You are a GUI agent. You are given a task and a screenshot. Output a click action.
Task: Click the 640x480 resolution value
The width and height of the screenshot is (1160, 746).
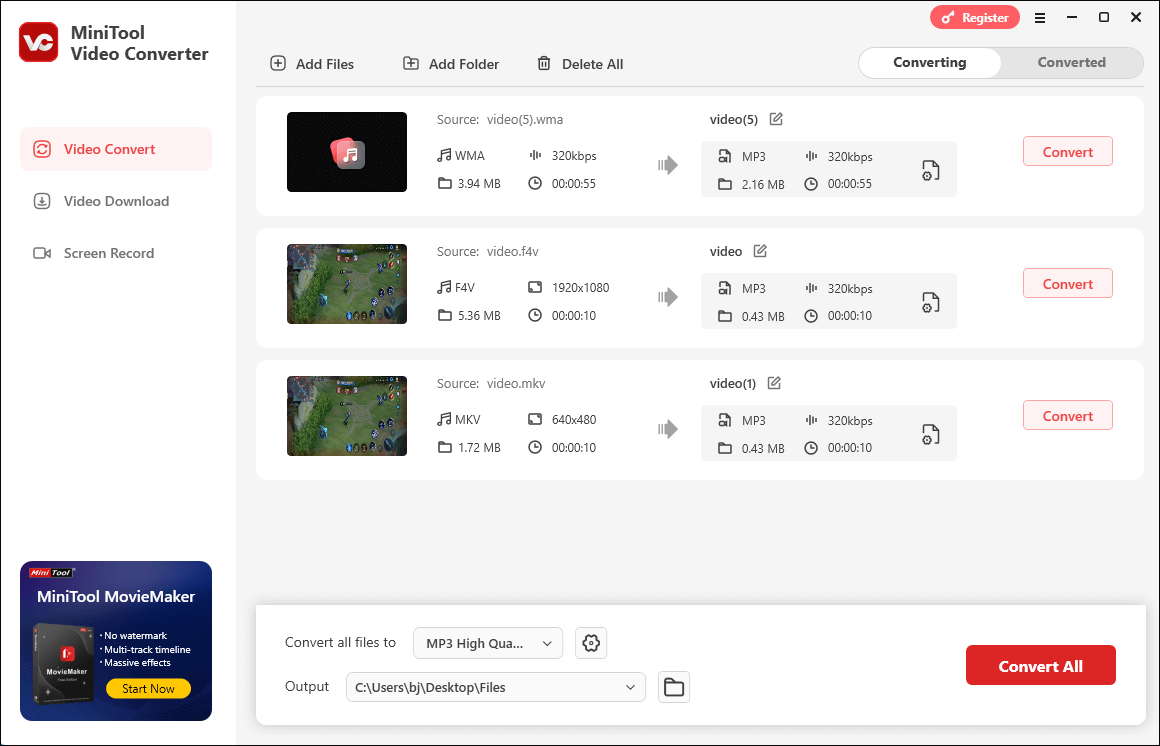point(573,419)
